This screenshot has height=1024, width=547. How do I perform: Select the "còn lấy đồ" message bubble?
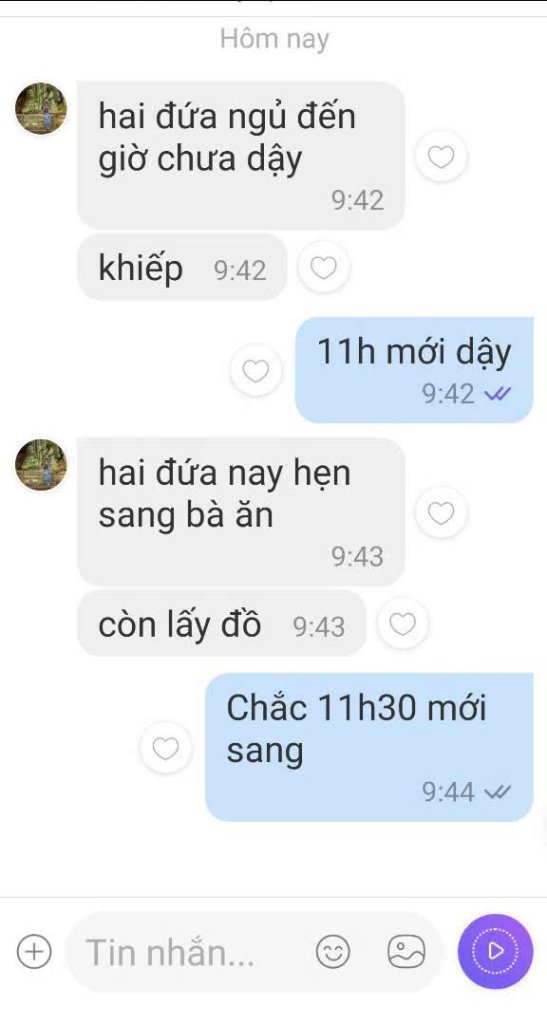click(x=221, y=624)
